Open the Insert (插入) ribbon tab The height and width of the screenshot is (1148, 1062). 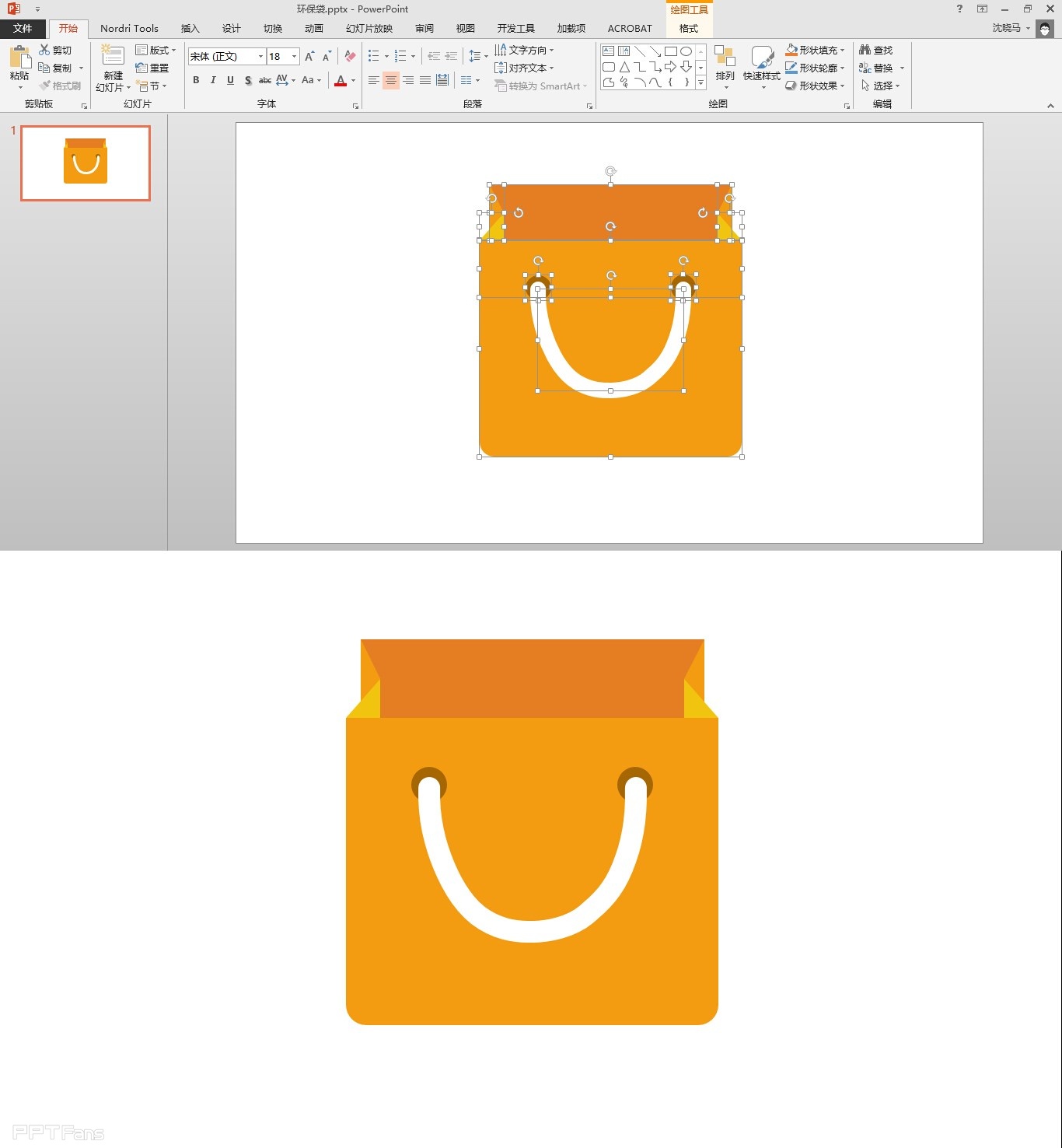pyautogui.click(x=190, y=28)
